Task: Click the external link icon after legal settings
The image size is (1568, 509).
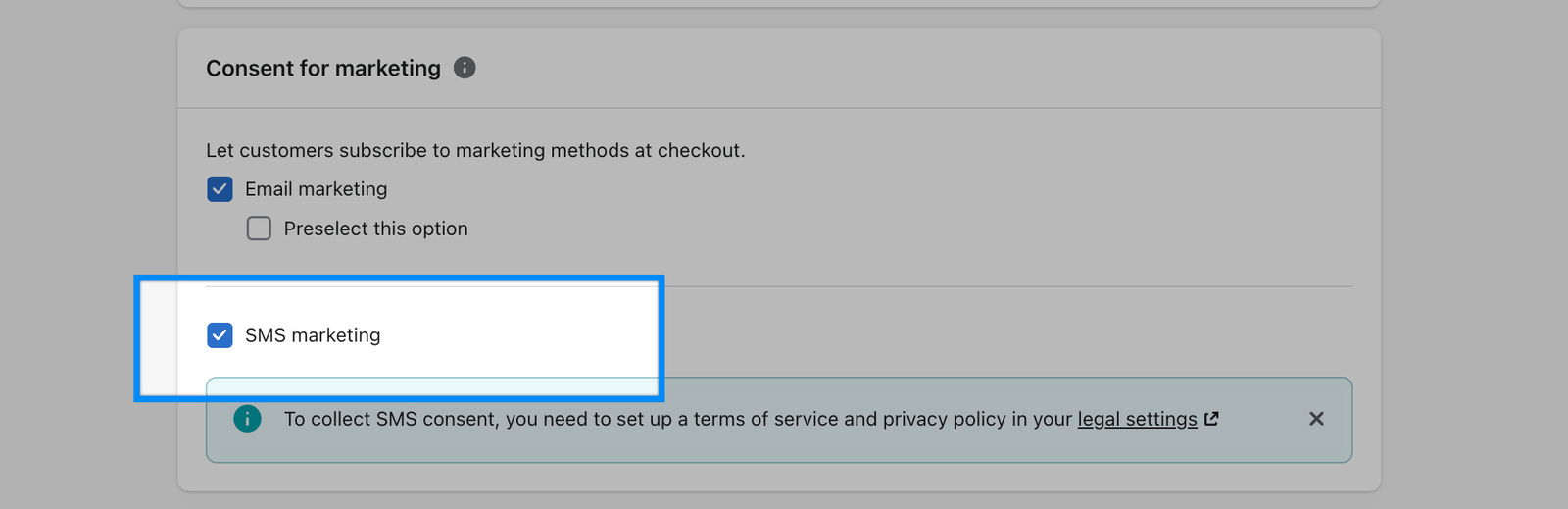Action: (x=1211, y=419)
